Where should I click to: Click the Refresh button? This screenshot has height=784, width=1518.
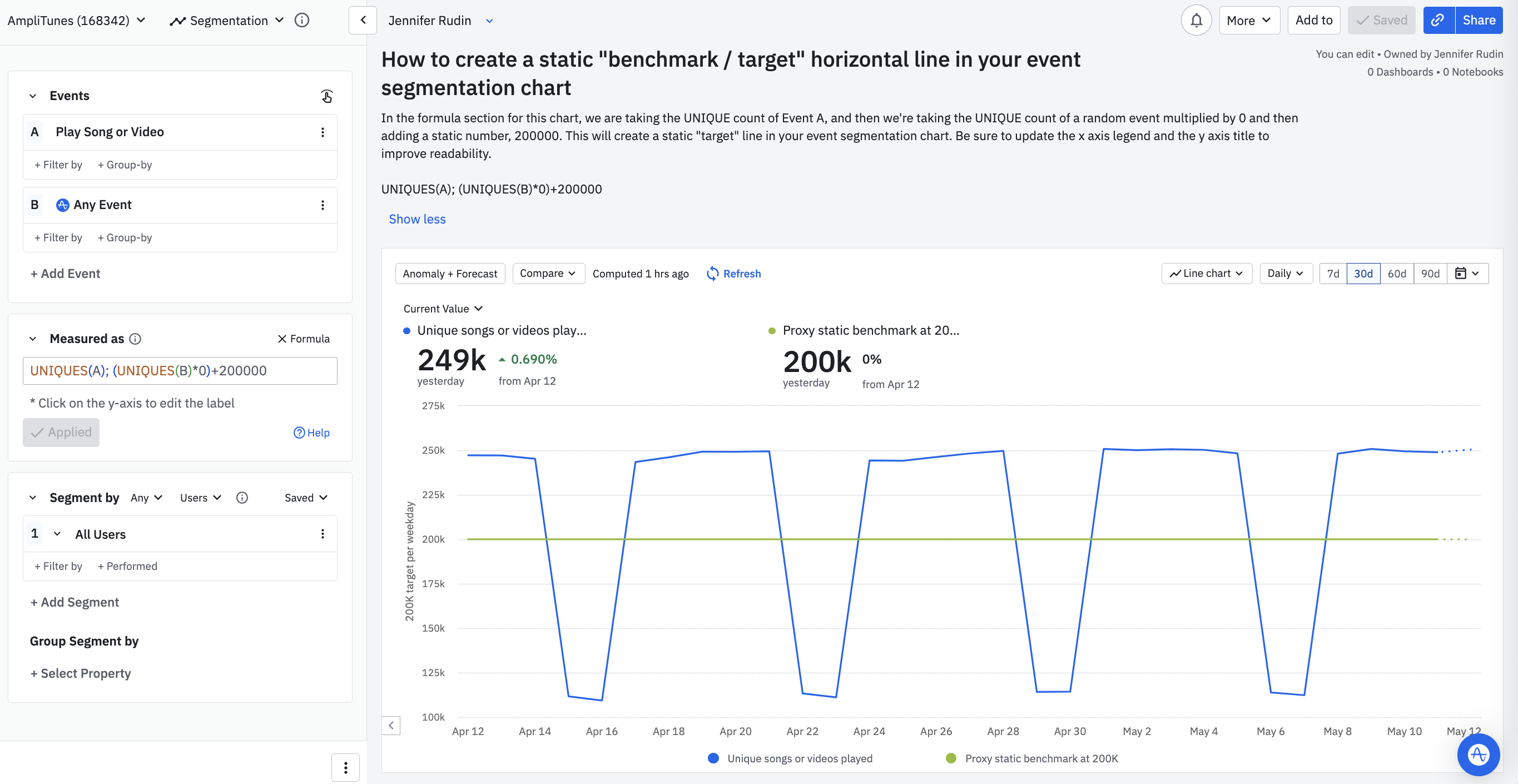[733, 274]
